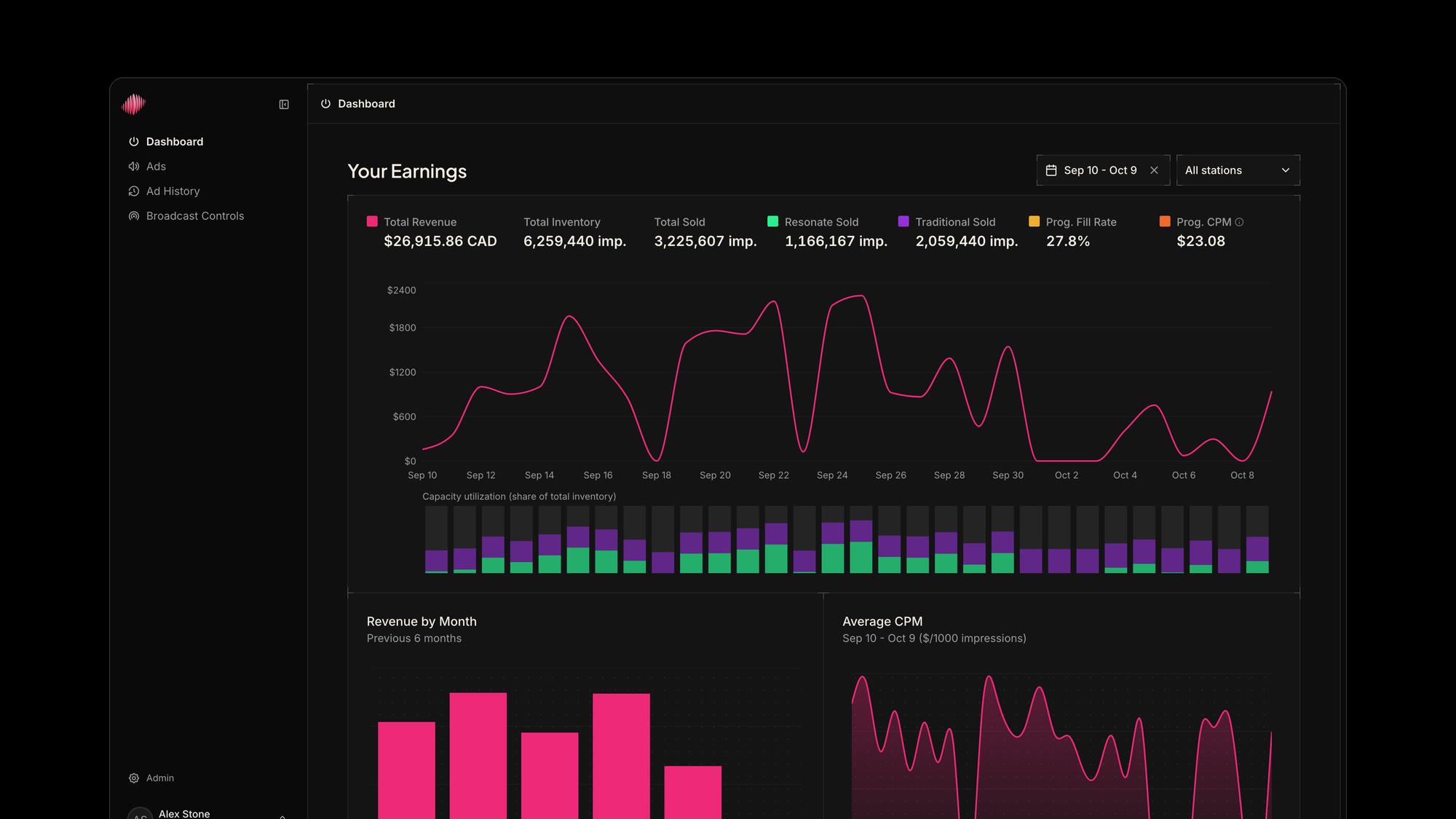Click the Previous 6 months subtitle

click(x=414, y=638)
